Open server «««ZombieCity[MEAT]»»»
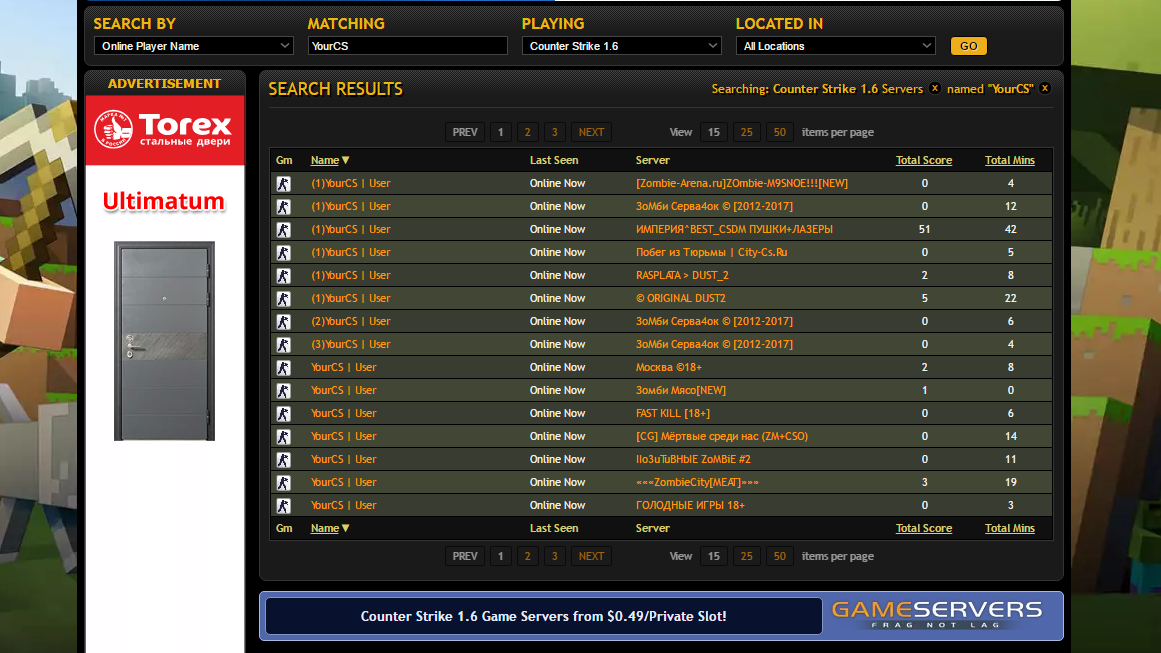 (697, 482)
